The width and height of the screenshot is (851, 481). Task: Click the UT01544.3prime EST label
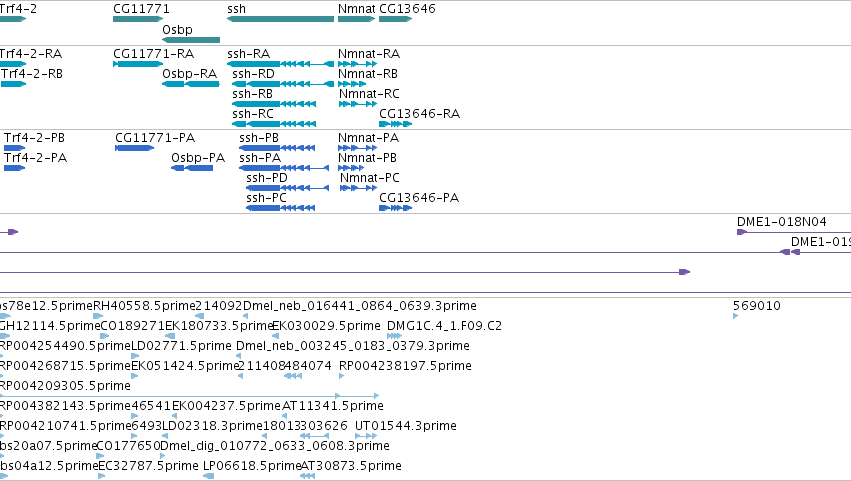[x=405, y=427]
